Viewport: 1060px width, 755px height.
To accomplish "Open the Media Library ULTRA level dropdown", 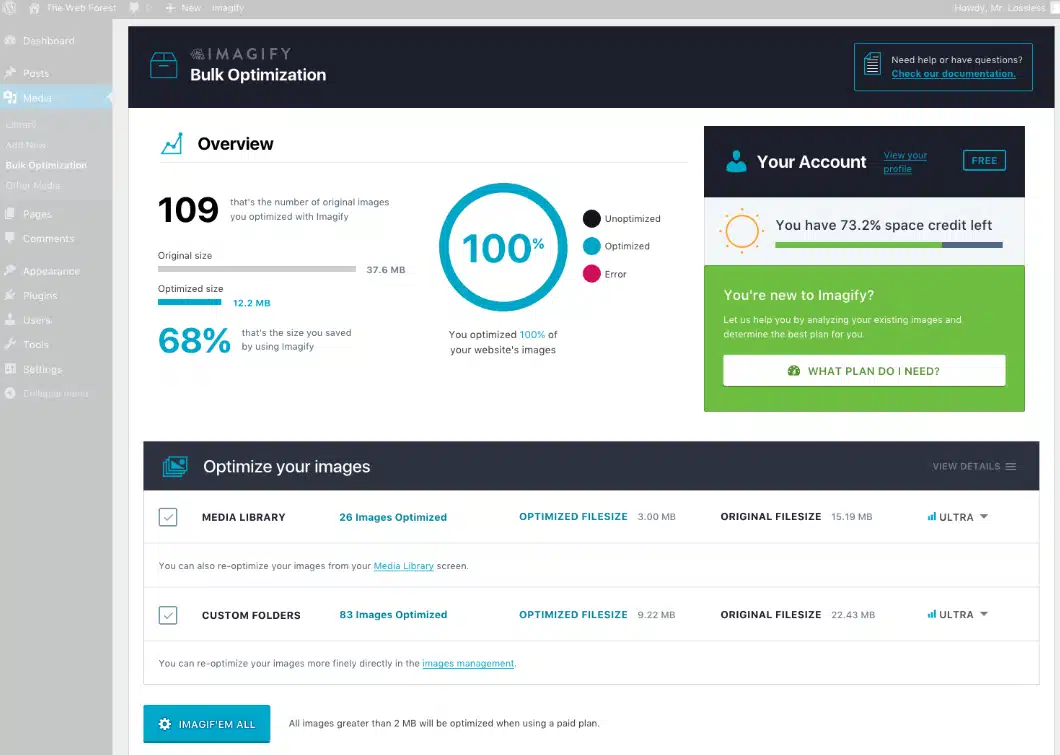I will tap(957, 517).
